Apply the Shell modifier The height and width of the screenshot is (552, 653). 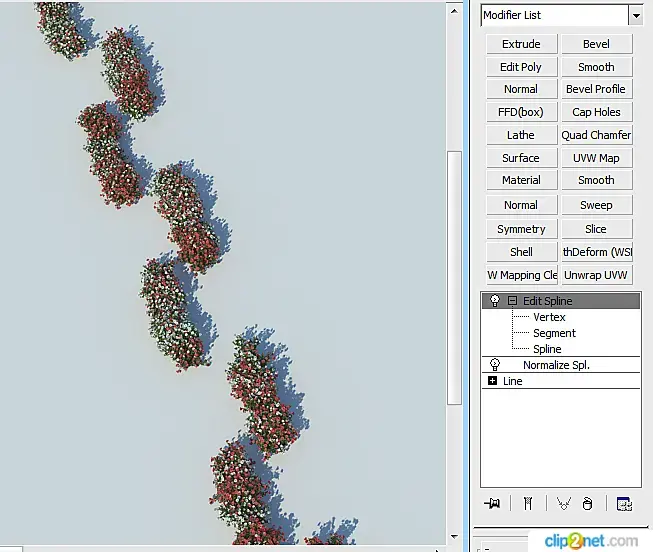pyautogui.click(x=521, y=252)
